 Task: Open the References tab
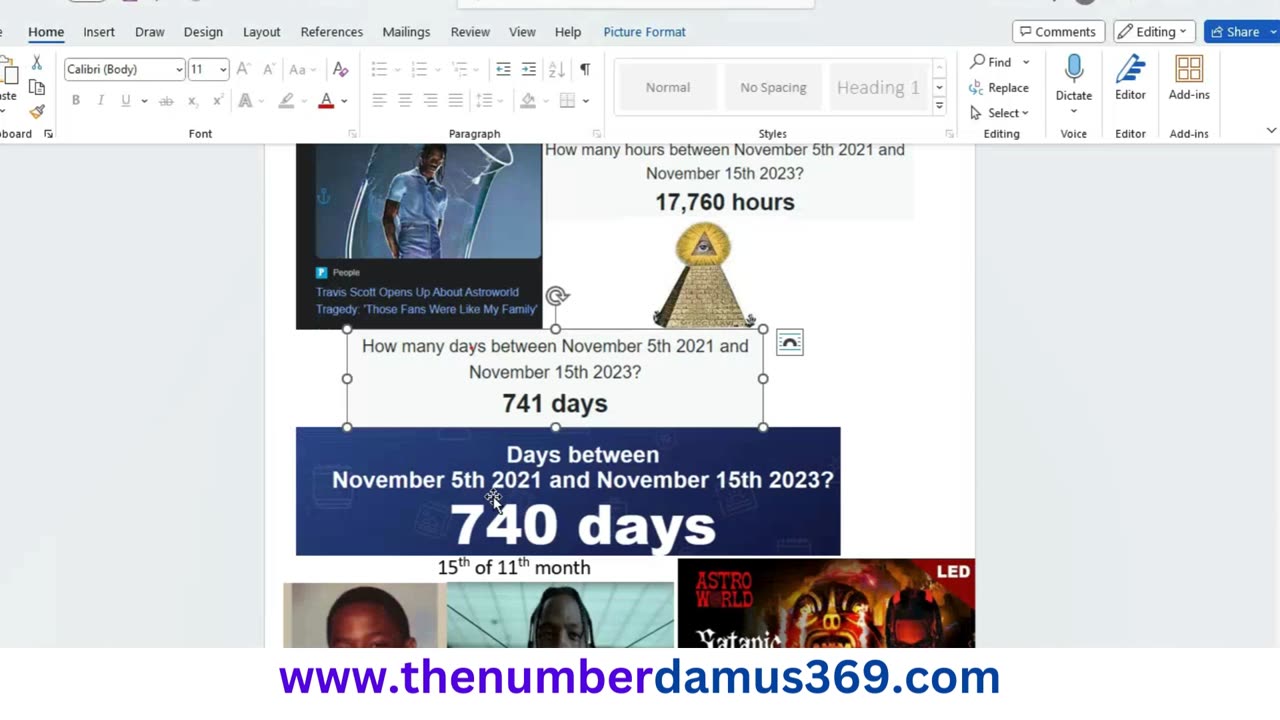pos(332,32)
